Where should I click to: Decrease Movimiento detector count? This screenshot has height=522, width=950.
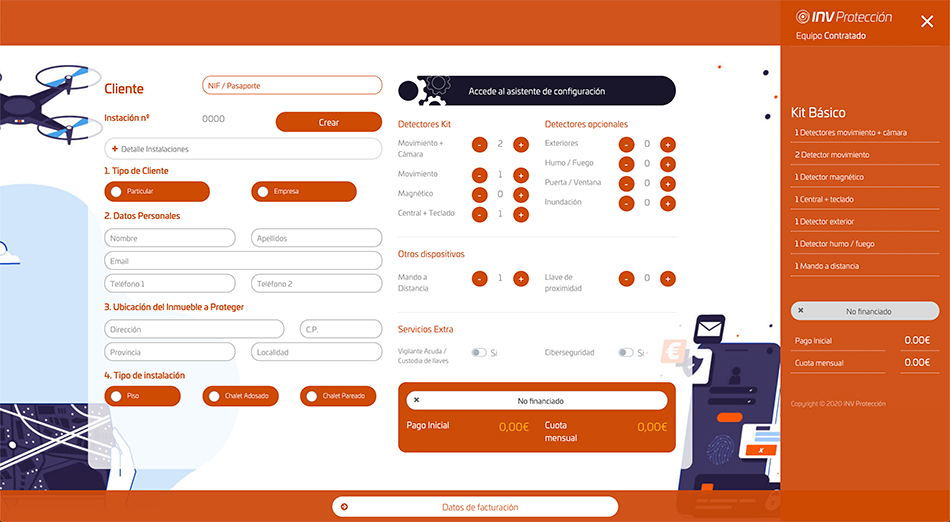coord(480,174)
